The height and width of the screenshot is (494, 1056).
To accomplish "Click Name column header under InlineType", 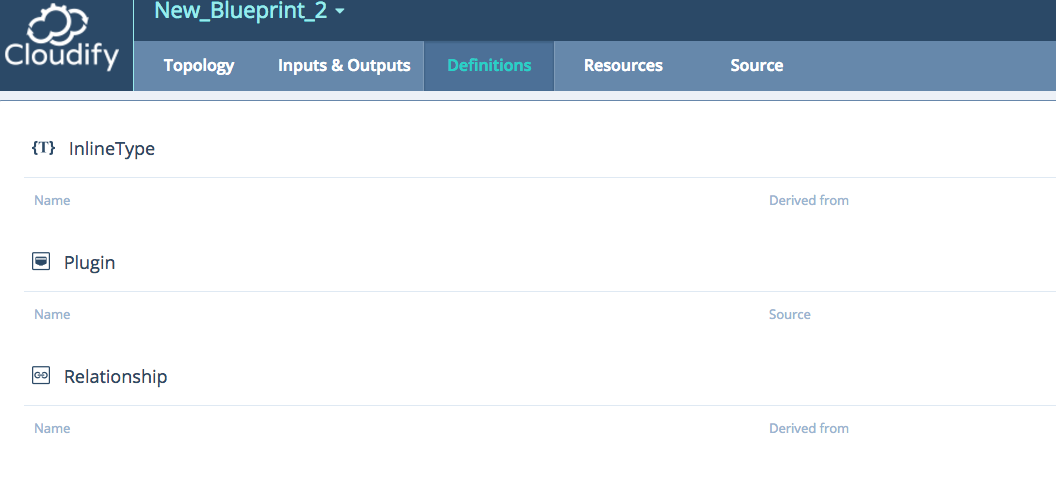I will (52, 201).
